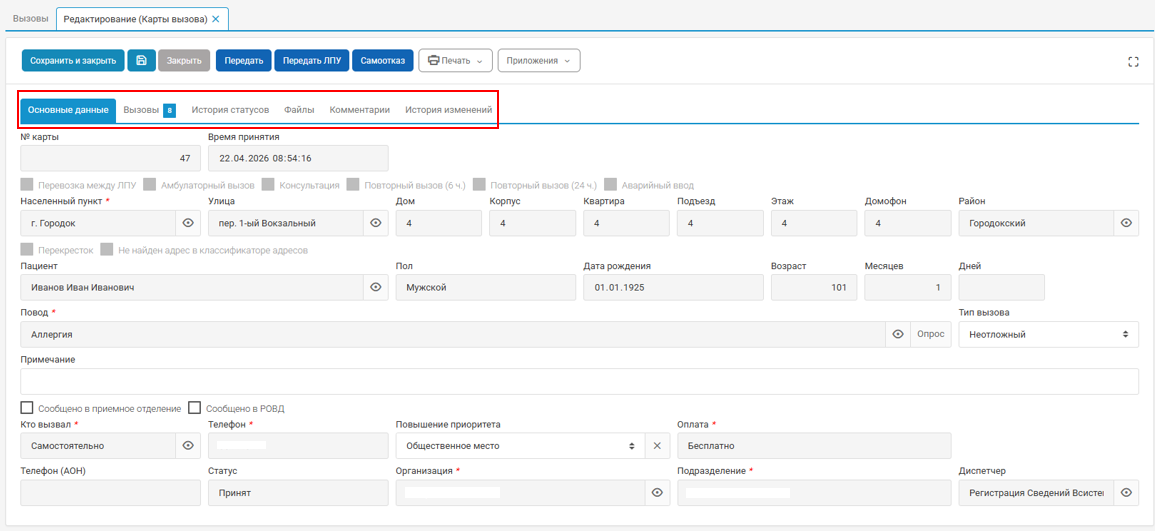The image size is (1155, 531).
Task: Click eye icon in Организация field
Action: point(657,493)
